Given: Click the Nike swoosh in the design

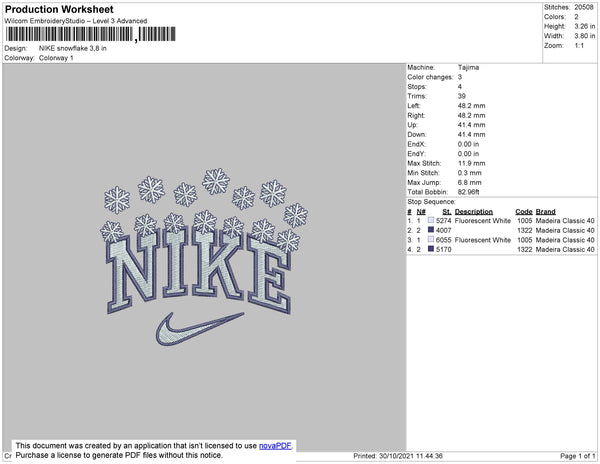Looking at the screenshot, I should pyautogui.click(x=199, y=329).
